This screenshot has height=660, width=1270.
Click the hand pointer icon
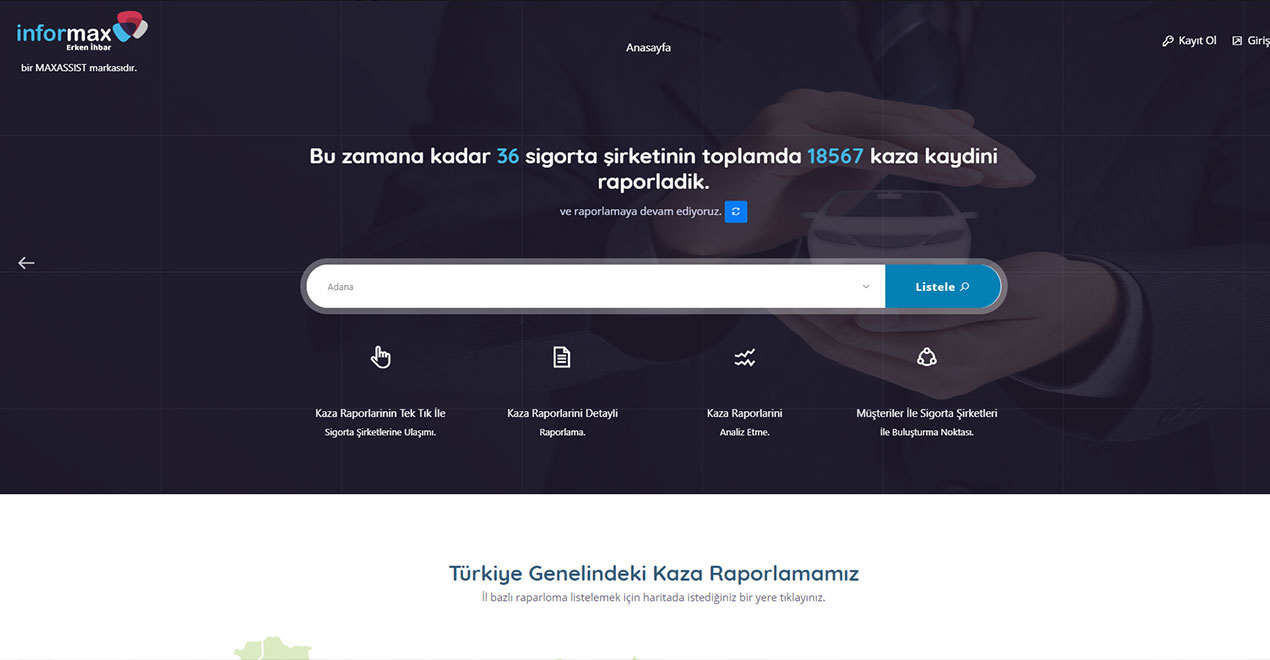[380, 357]
